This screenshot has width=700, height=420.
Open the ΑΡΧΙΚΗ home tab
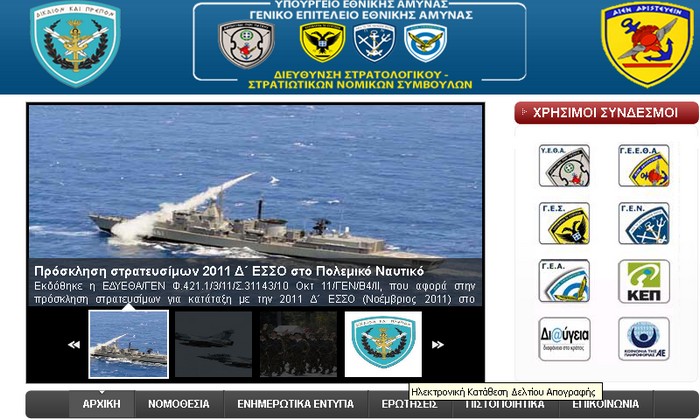coord(101,404)
